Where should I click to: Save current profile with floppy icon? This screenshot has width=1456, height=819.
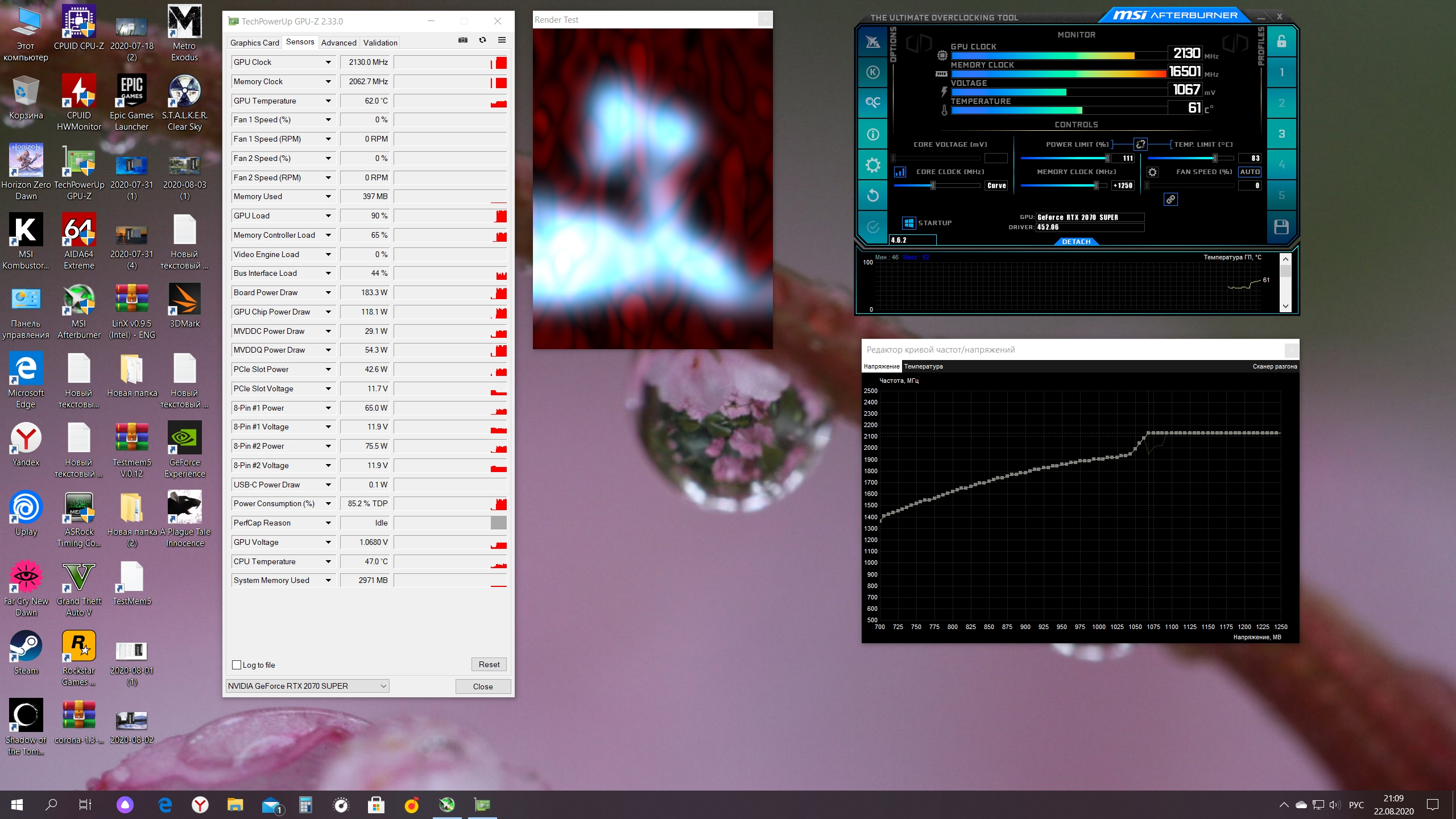[1281, 227]
